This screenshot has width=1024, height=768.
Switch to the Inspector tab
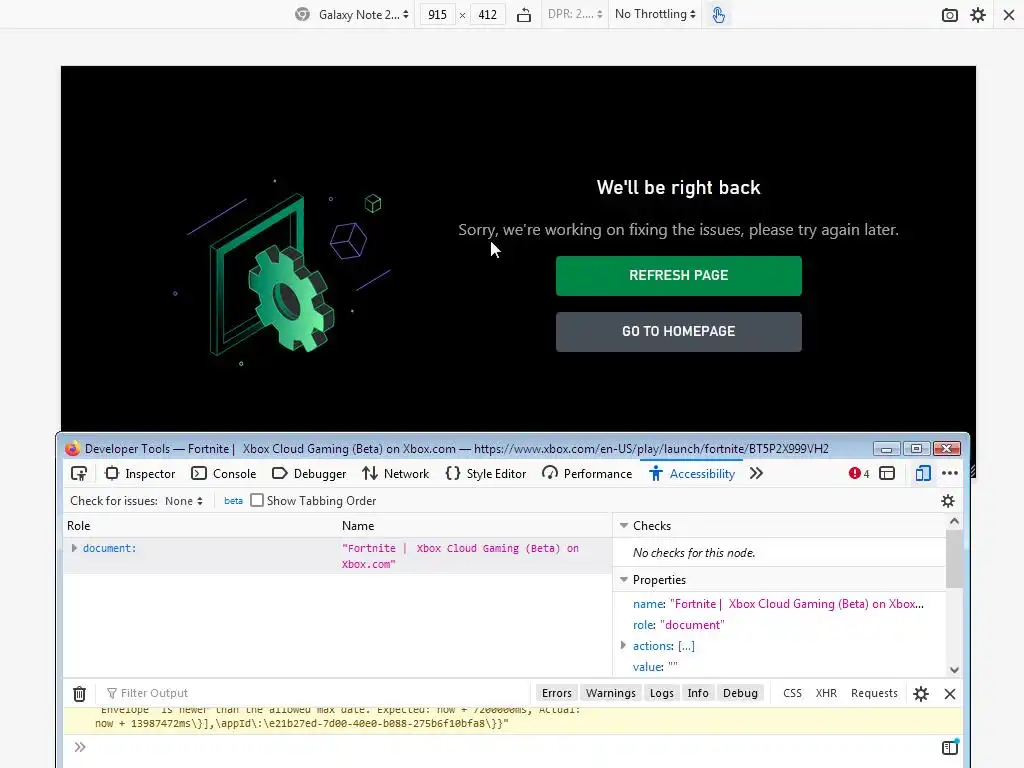(140, 473)
